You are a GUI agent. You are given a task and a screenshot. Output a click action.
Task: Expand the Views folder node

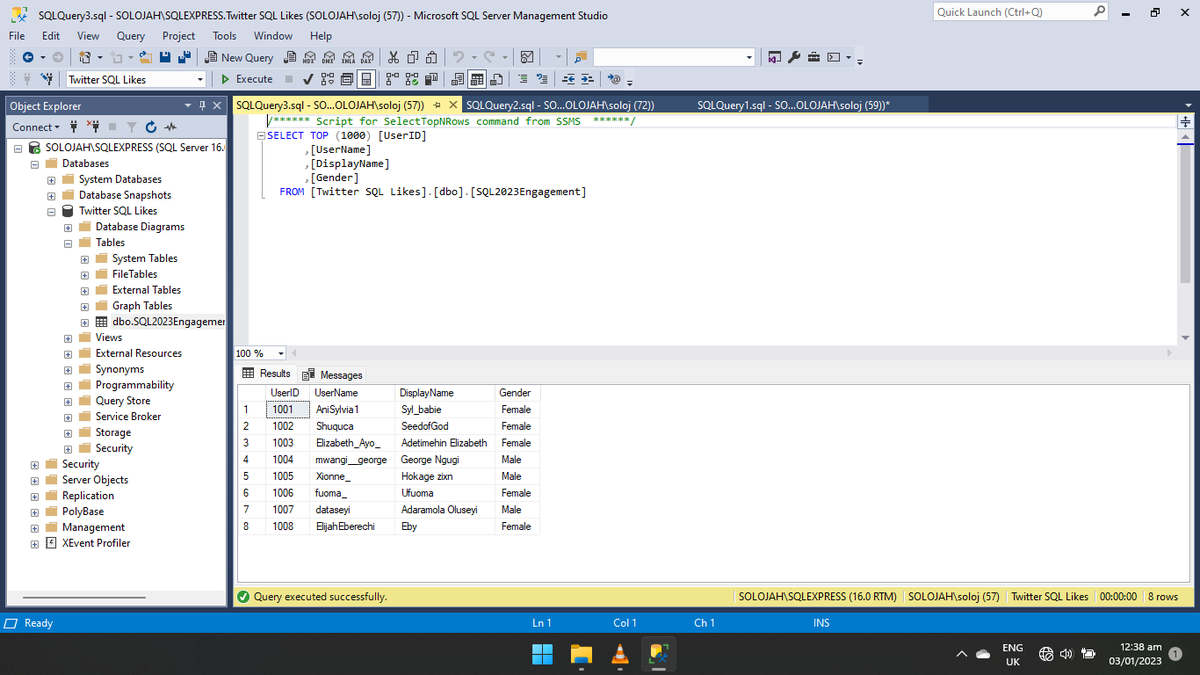pyautogui.click(x=69, y=338)
